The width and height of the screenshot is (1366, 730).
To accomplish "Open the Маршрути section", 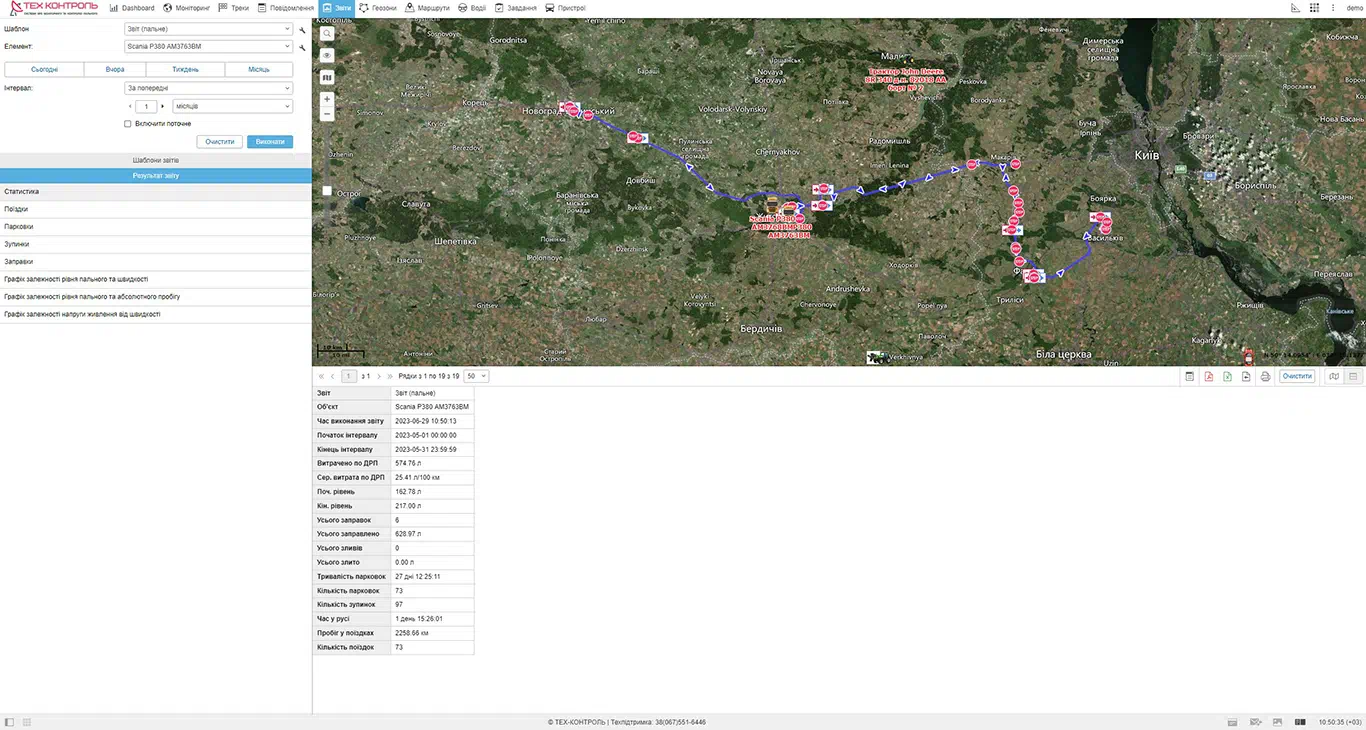I will 427,8.
